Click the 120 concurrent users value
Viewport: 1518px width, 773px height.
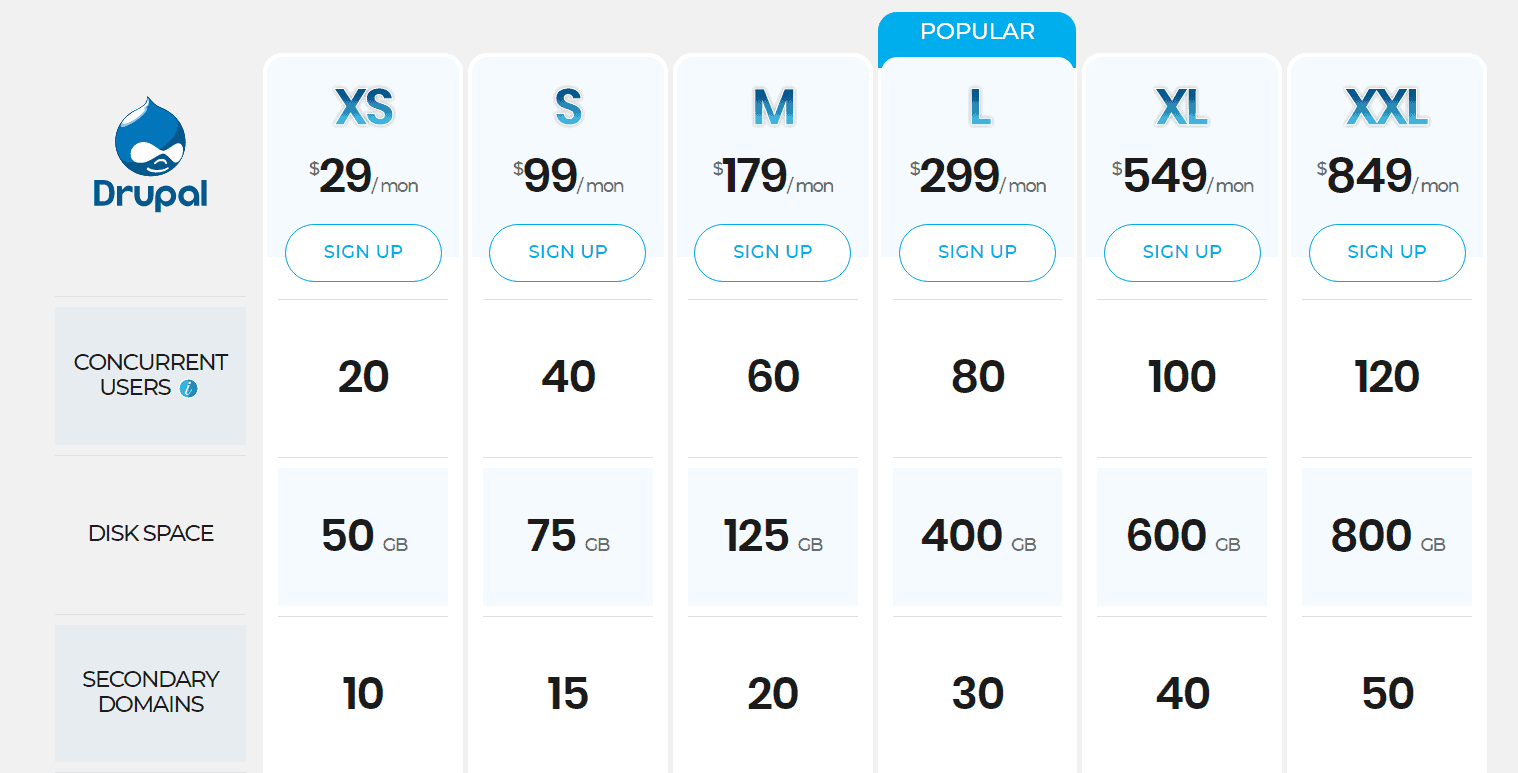point(1387,377)
